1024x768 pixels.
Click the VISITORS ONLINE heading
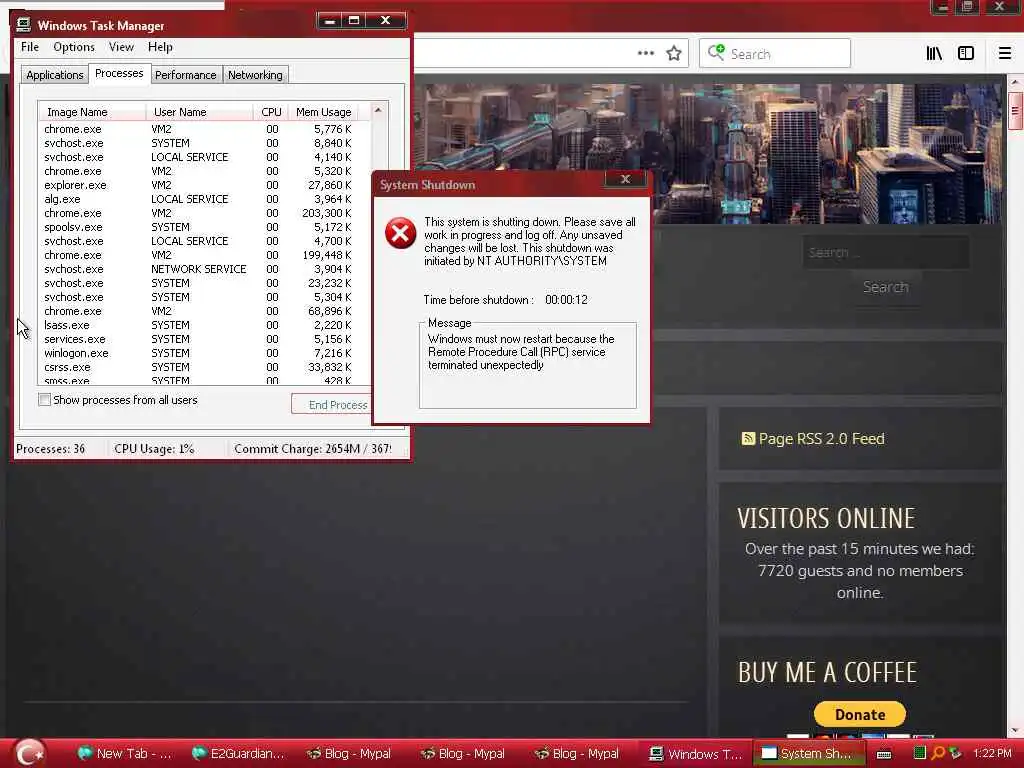coord(826,519)
